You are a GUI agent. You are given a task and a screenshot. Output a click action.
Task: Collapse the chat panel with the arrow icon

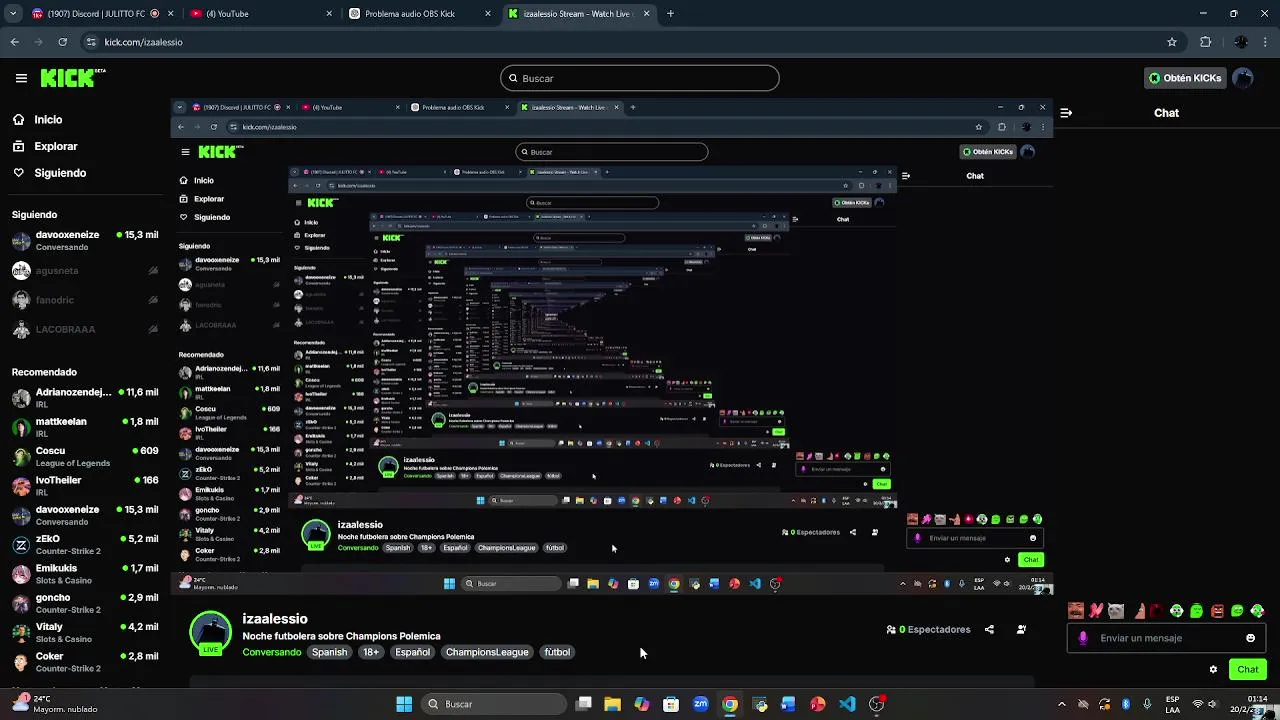(1066, 113)
